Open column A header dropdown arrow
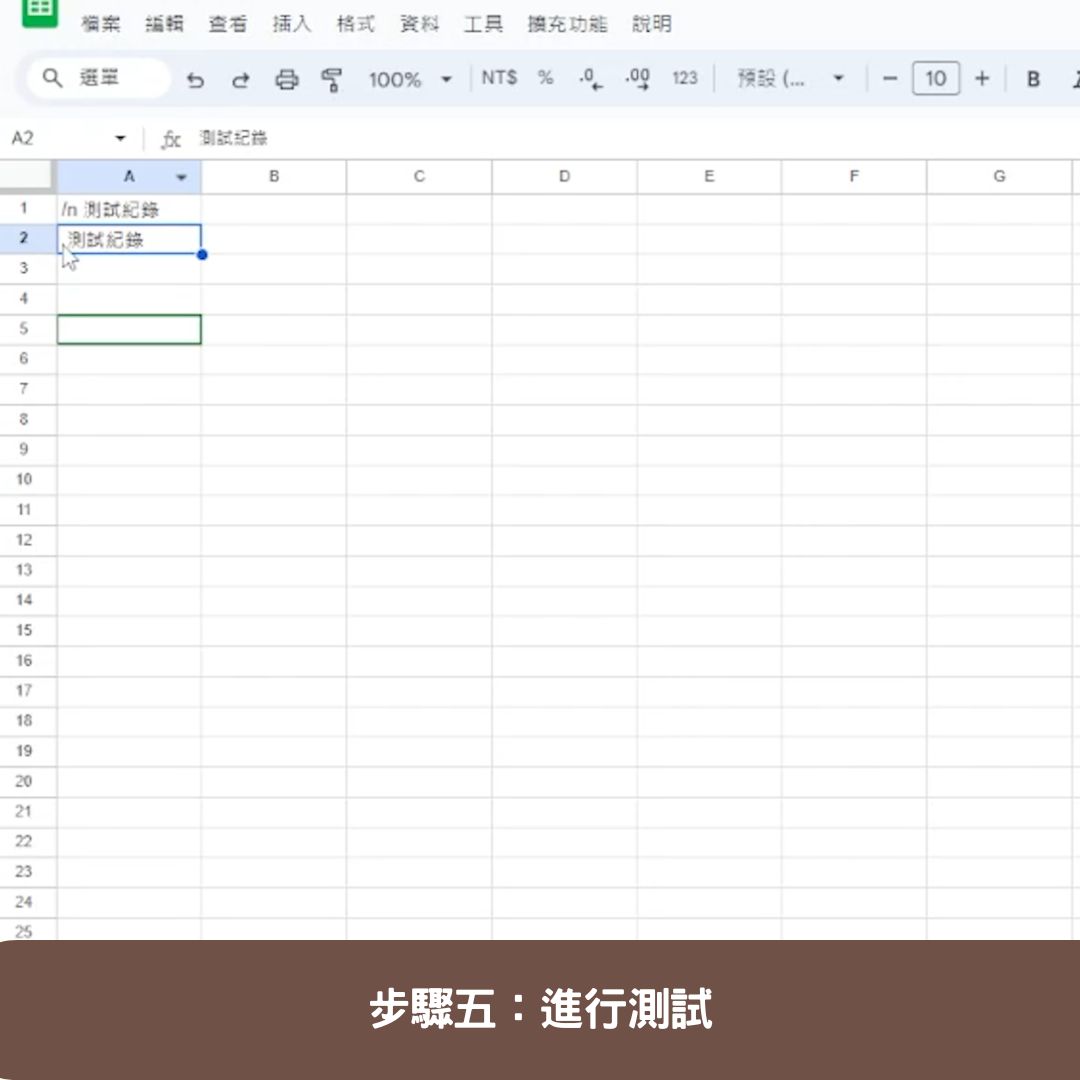This screenshot has width=1080, height=1080. [x=182, y=177]
